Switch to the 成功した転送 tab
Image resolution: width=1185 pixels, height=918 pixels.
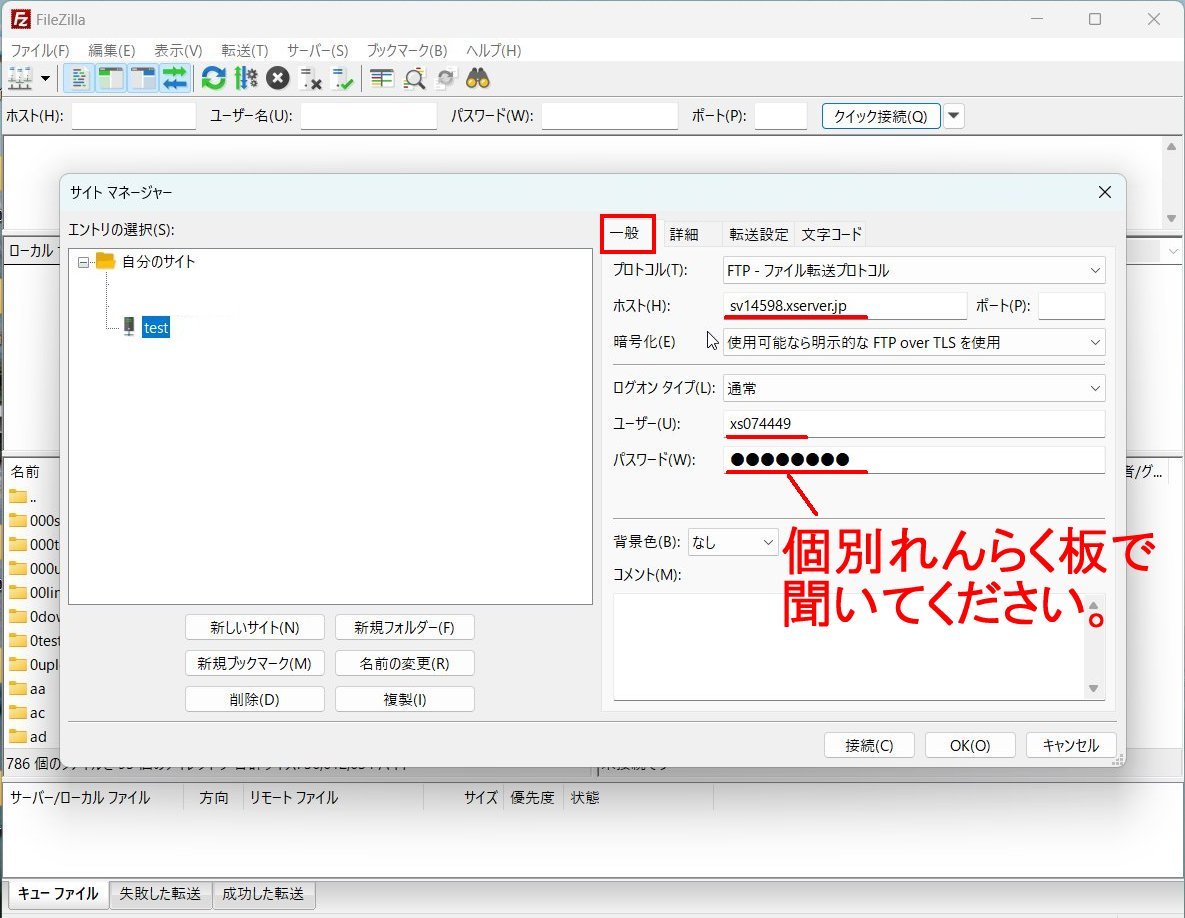click(263, 894)
